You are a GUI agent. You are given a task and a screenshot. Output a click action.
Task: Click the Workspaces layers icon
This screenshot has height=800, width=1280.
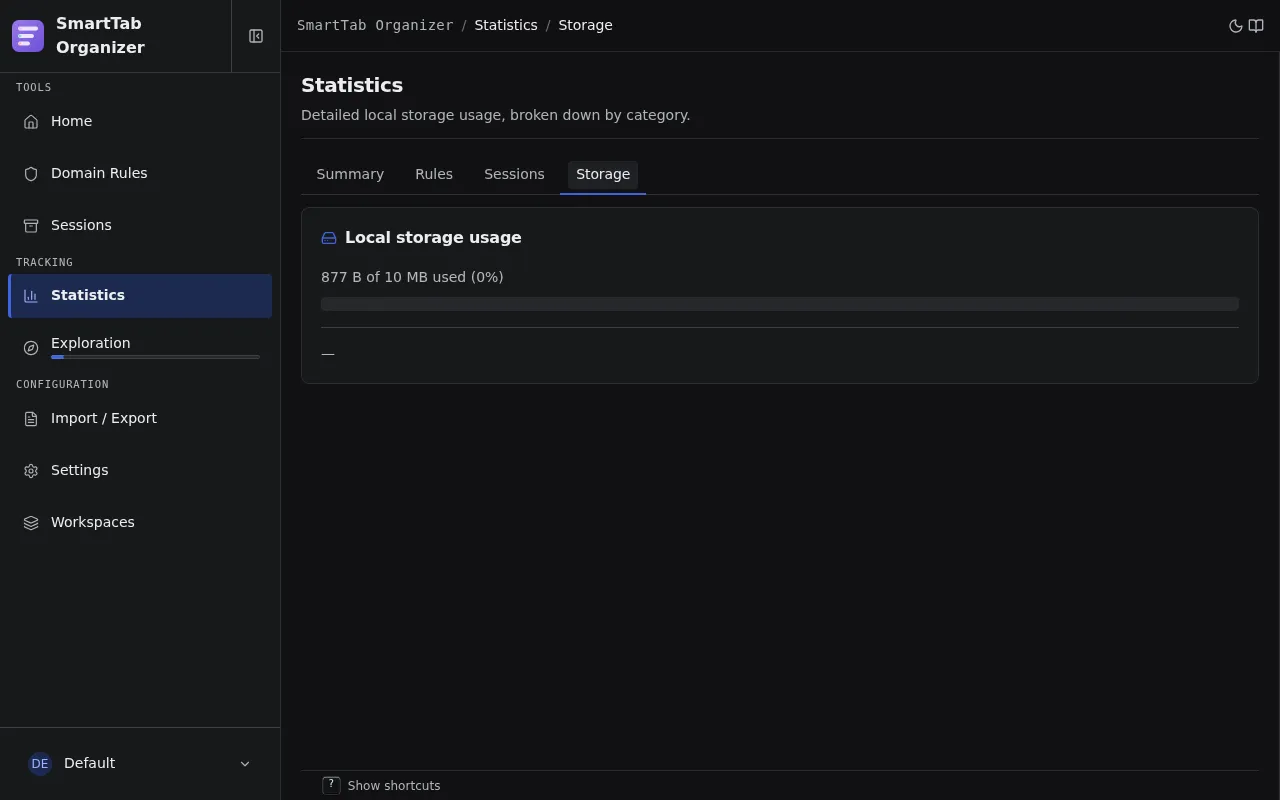(31, 523)
